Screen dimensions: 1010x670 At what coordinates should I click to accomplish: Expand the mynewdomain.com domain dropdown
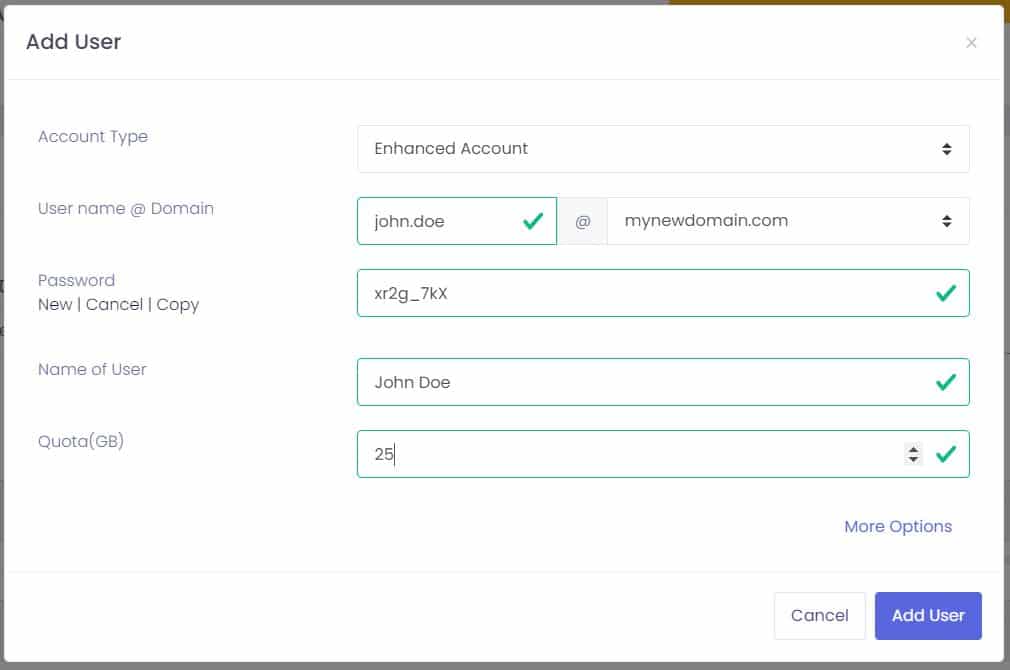787,221
